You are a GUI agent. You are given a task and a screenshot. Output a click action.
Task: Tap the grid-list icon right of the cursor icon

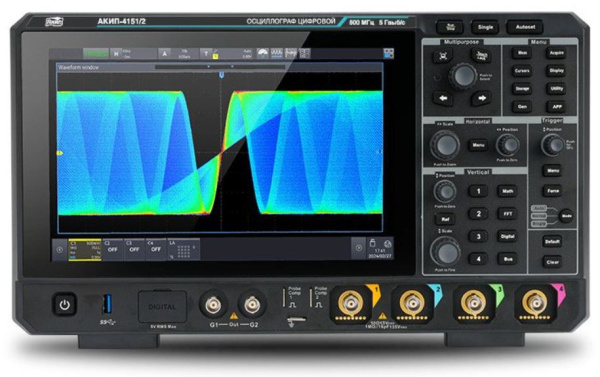click(305, 53)
